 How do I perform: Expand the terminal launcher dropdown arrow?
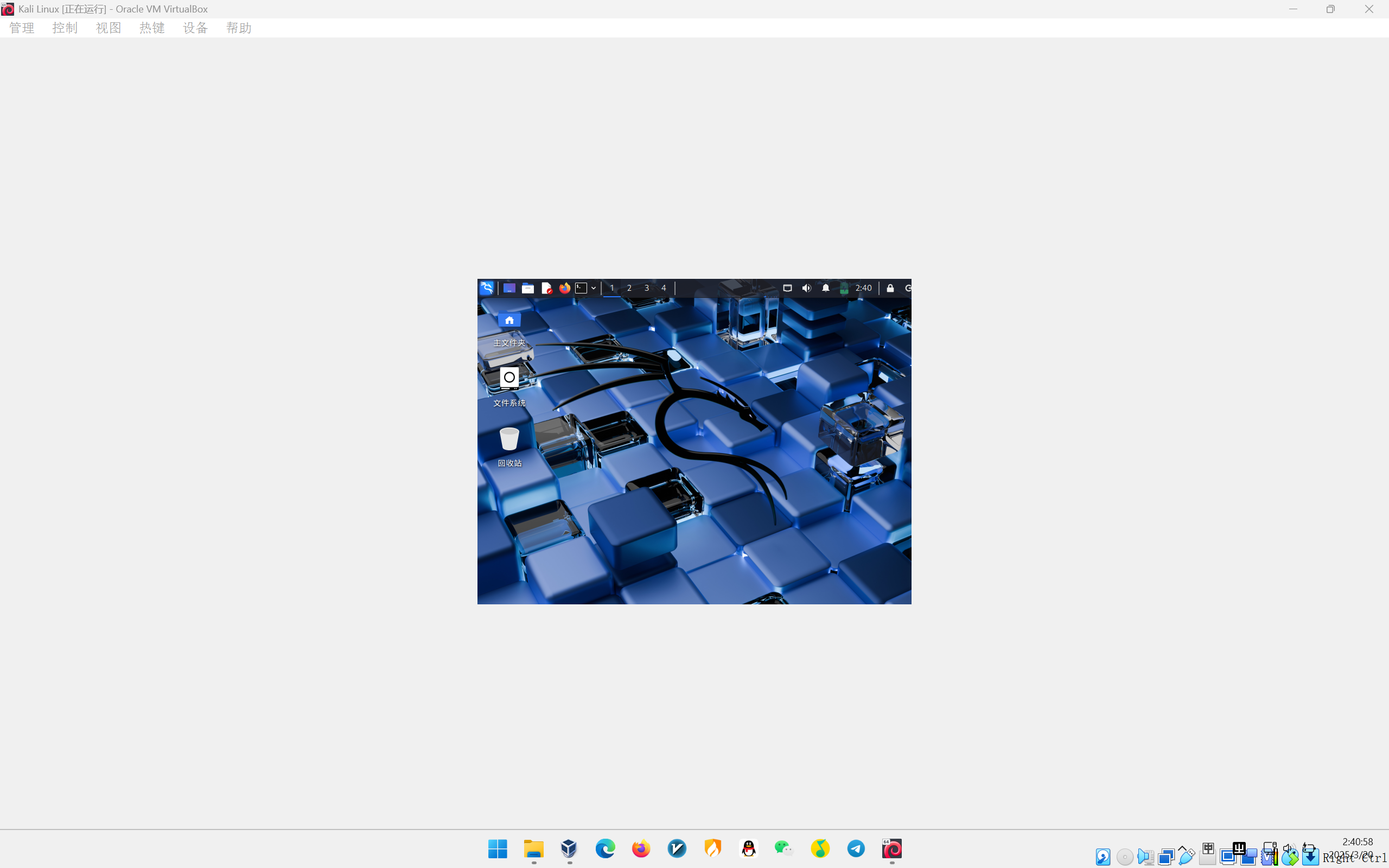(x=594, y=288)
